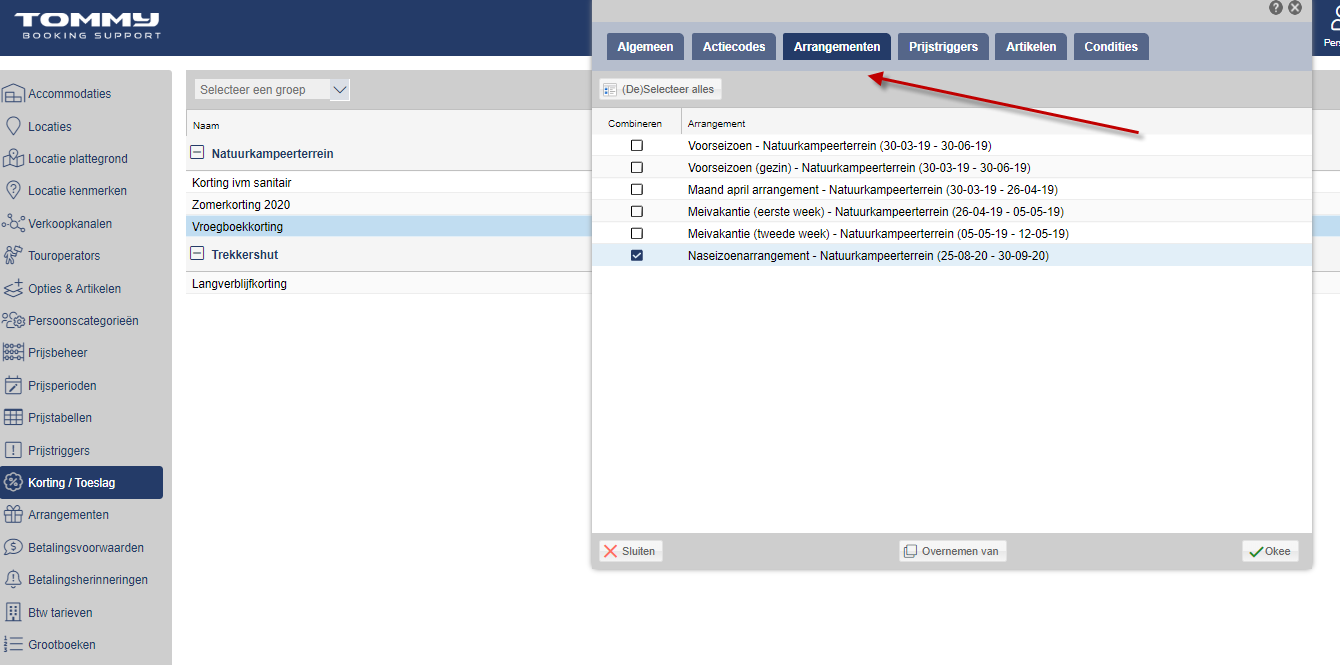
Task: Click the Overnemen van button
Action: coord(952,551)
